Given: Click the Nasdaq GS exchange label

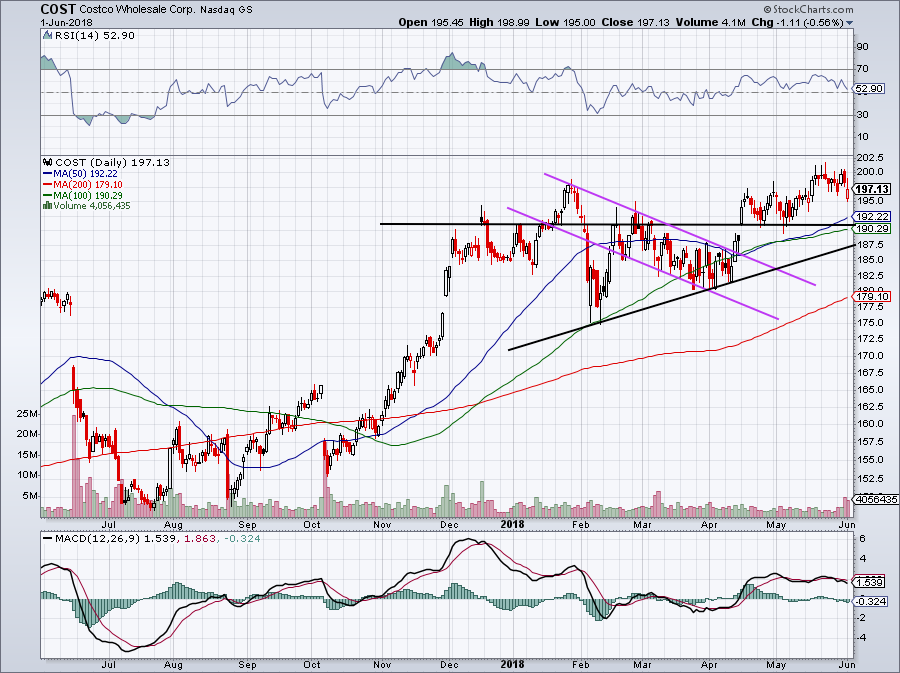Looking at the screenshot, I should point(225,10).
